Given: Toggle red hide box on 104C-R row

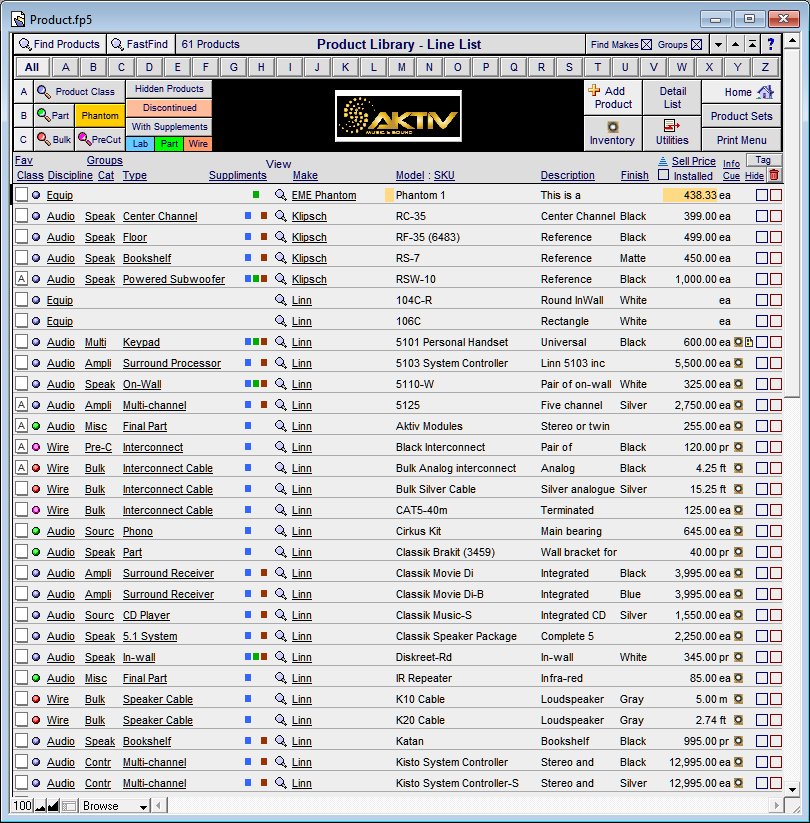Looking at the screenshot, I should (x=776, y=300).
